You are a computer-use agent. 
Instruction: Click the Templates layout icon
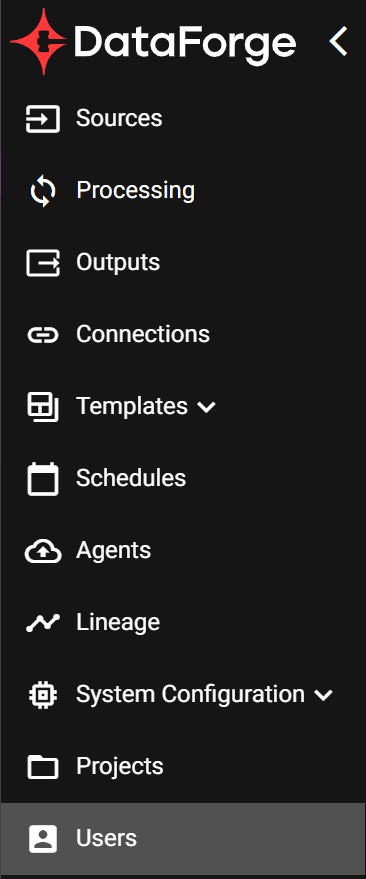(x=43, y=407)
